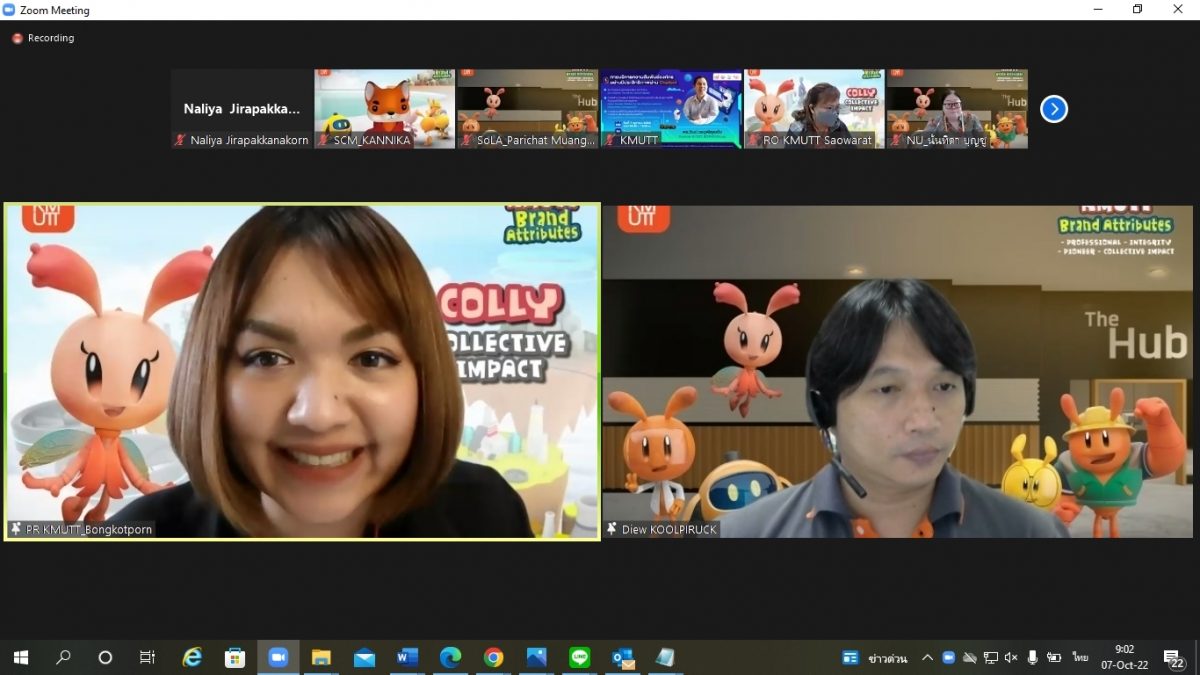Click Zoom app icon in title bar
Image resolution: width=1200 pixels, height=675 pixels.
point(9,10)
